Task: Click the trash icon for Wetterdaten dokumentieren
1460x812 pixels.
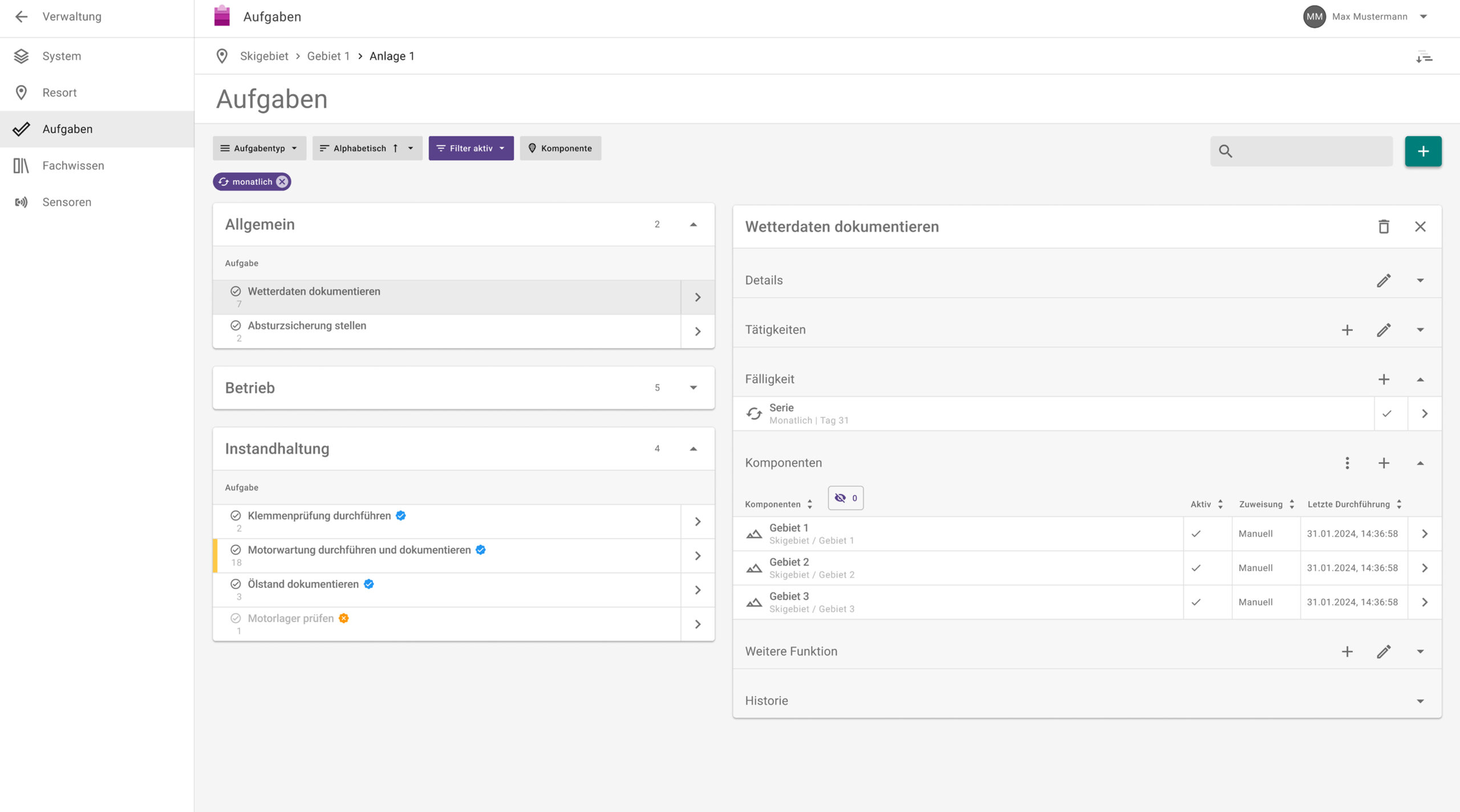Action: click(x=1384, y=226)
